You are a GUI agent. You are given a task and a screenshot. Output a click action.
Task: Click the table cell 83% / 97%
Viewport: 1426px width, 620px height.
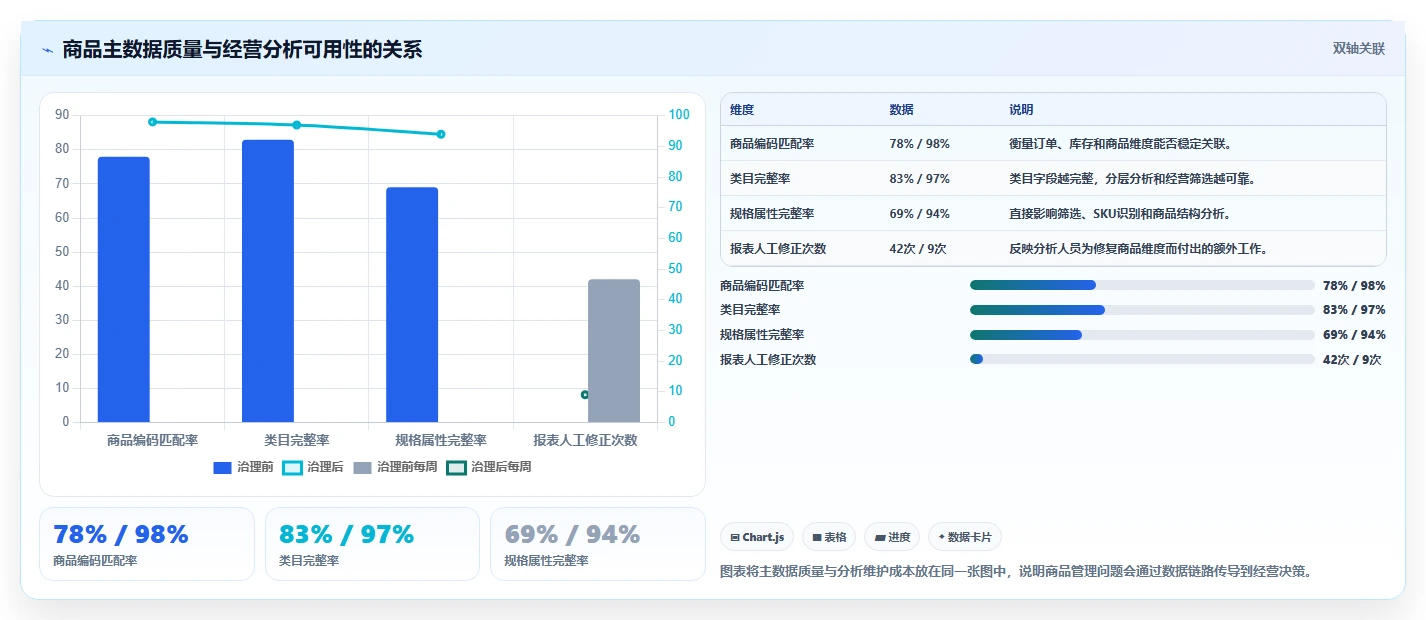(x=919, y=179)
